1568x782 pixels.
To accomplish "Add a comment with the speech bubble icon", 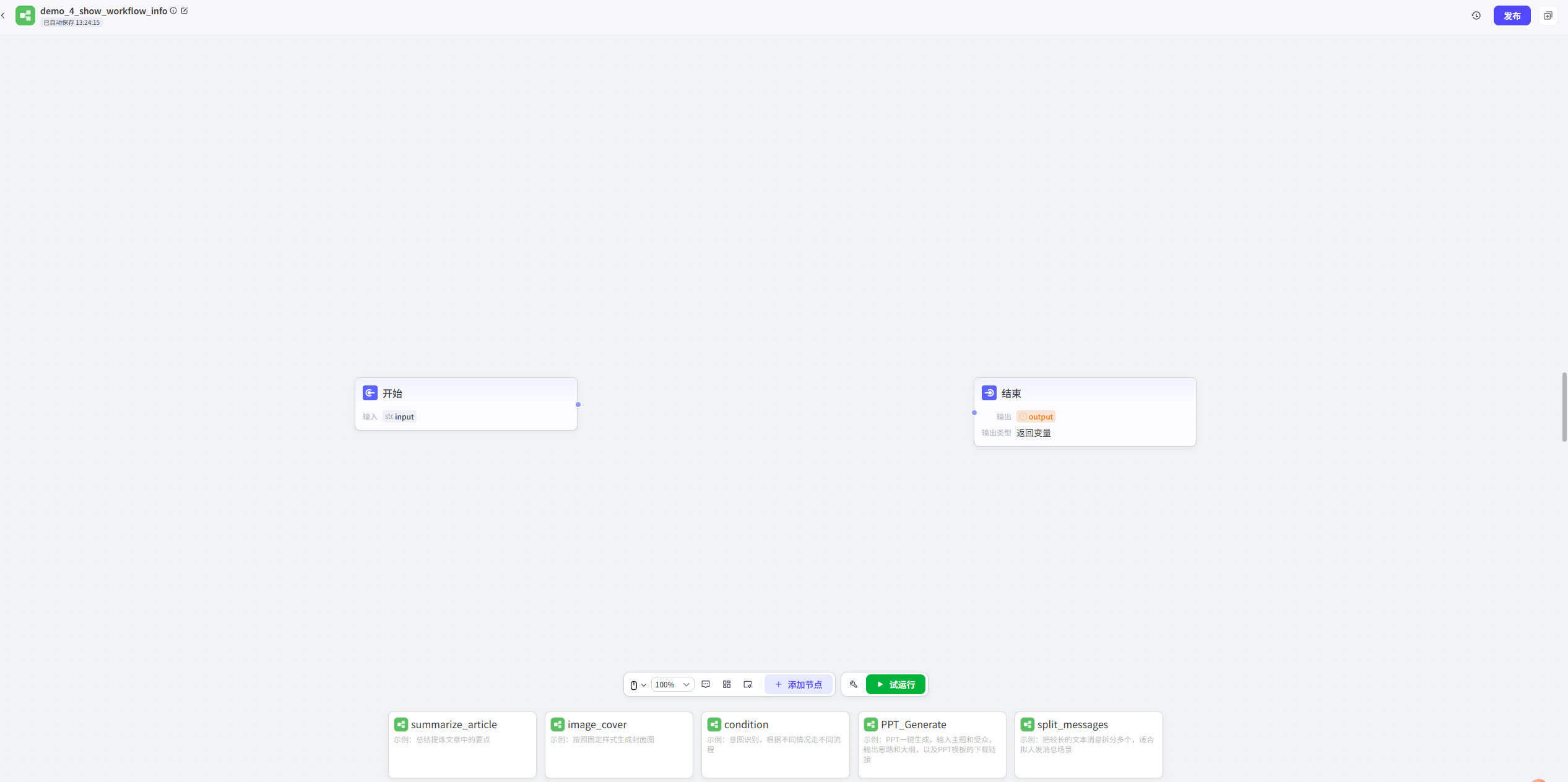I will [x=706, y=684].
